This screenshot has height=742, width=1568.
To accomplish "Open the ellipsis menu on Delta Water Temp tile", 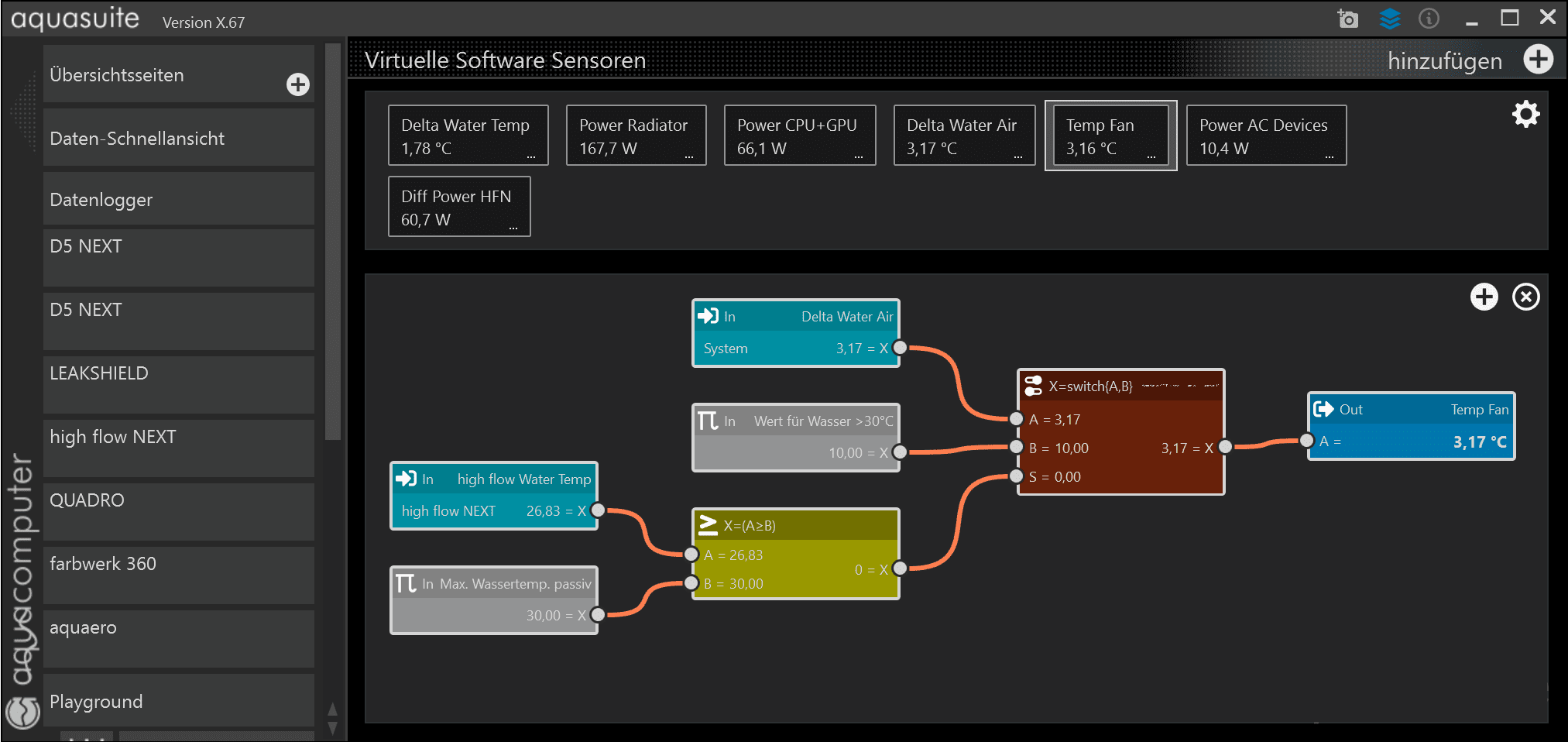I will (531, 156).
